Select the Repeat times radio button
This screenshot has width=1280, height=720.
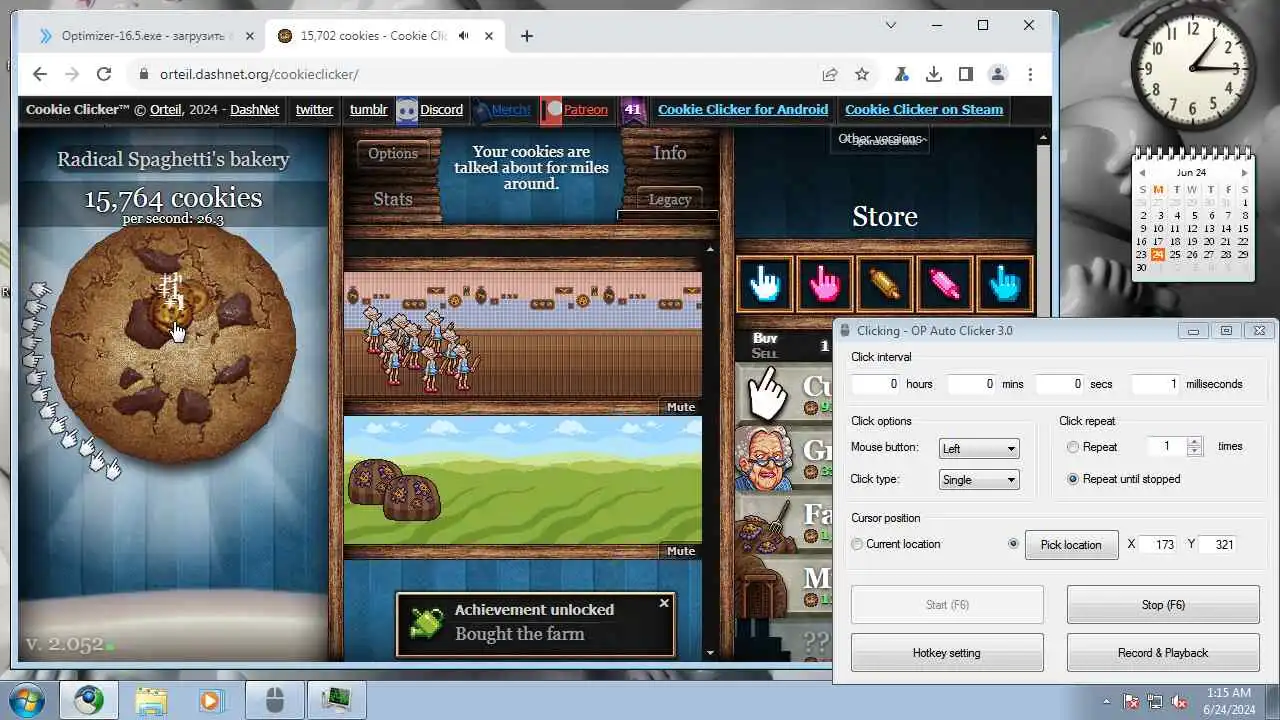click(x=1073, y=447)
